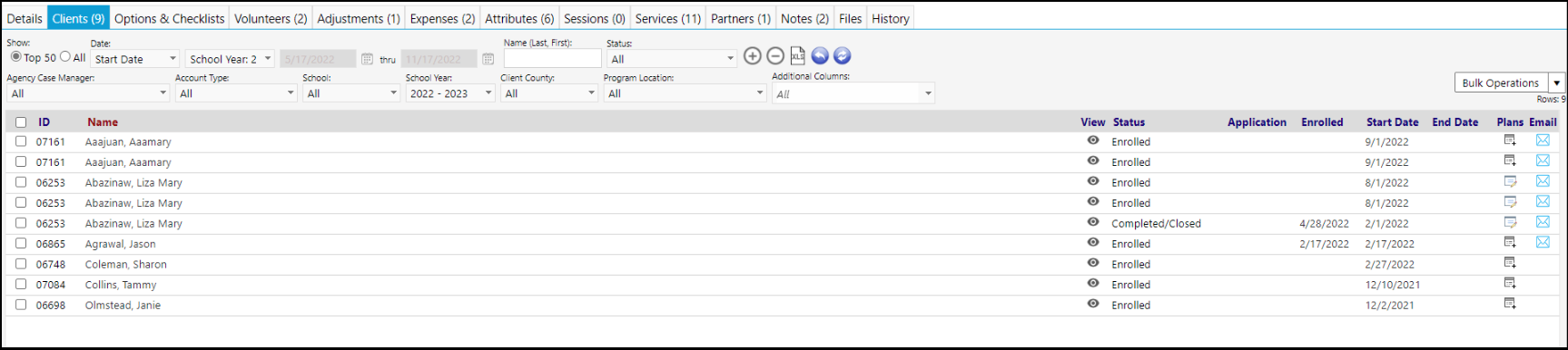Click the Name (Last, First) search field
Viewport: 1568px width, 350px height.
pos(553,58)
